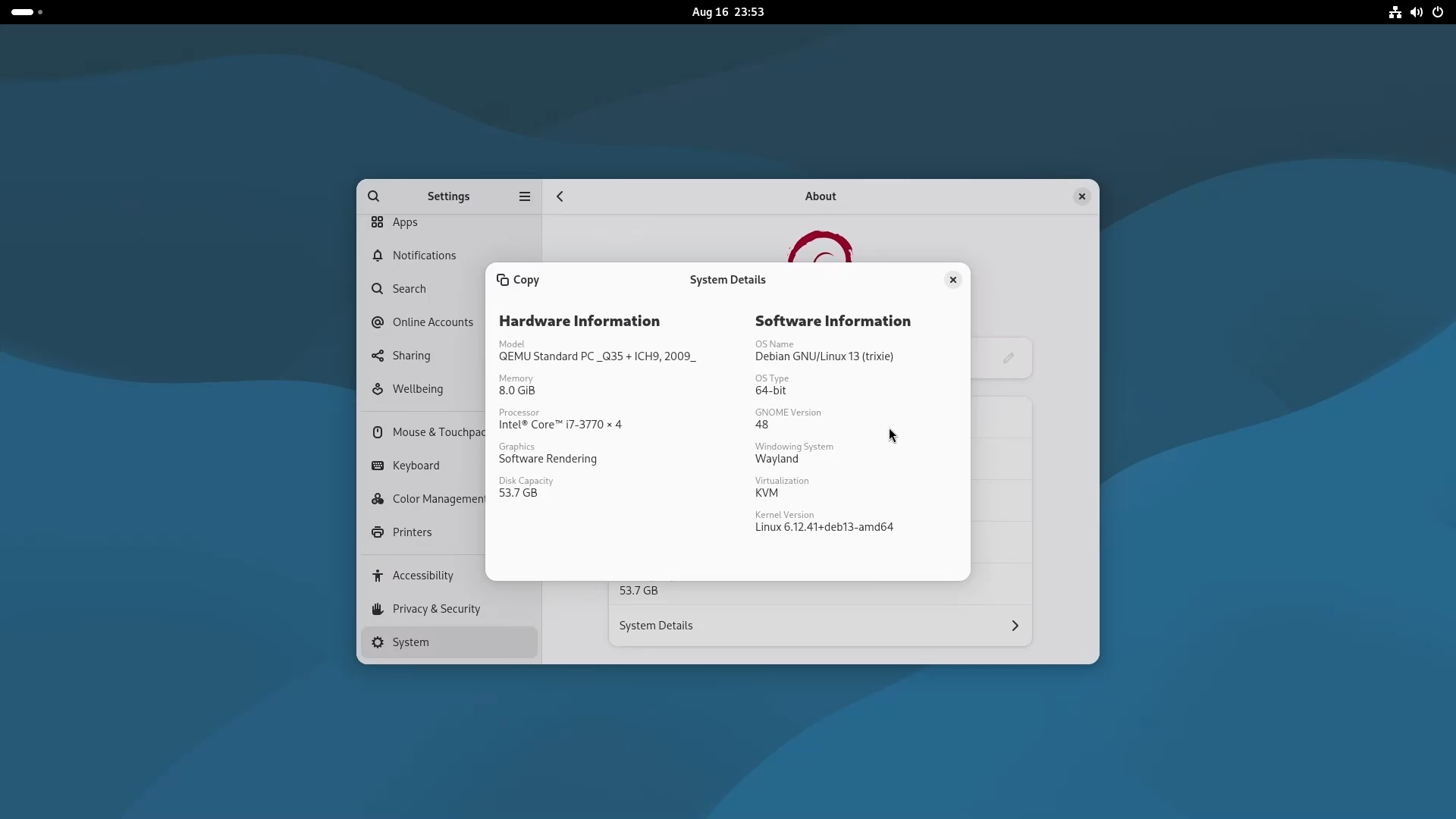Open the Settings hamburger menu
The width and height of the screenshot is (1456, 819).
tap(524, 196)
